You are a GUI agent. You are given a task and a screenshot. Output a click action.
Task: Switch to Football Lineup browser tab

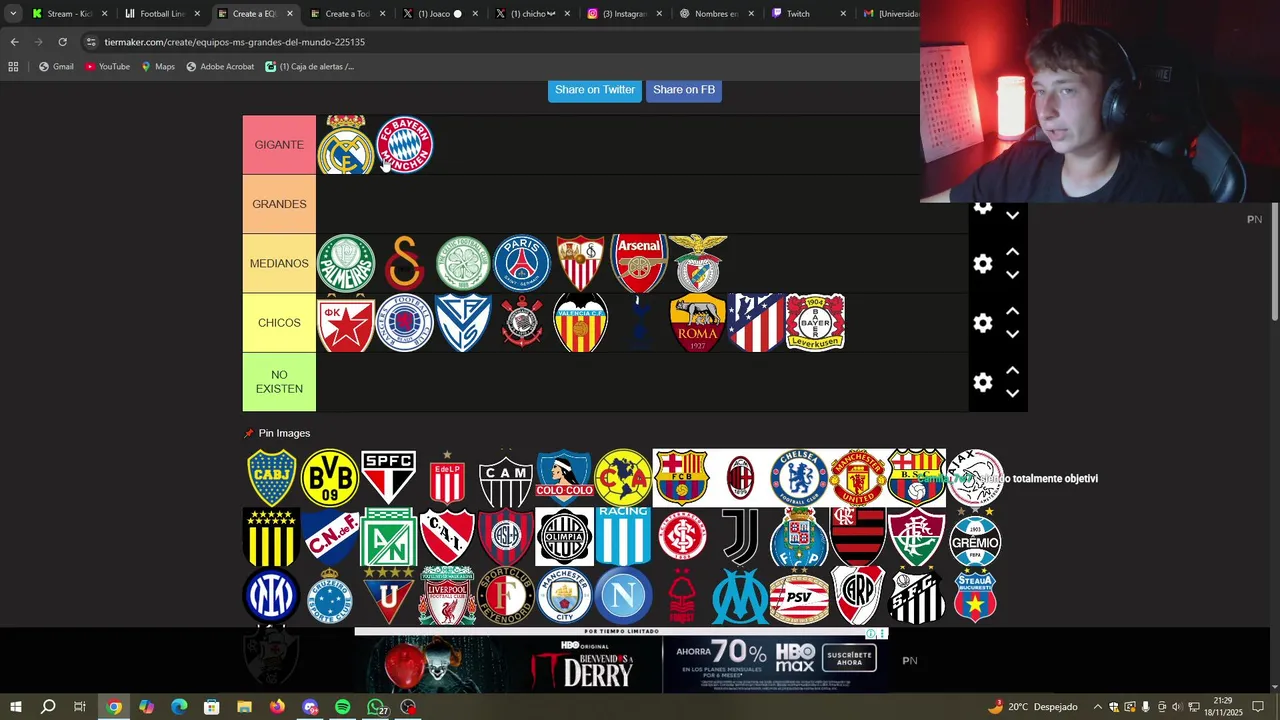161,14
